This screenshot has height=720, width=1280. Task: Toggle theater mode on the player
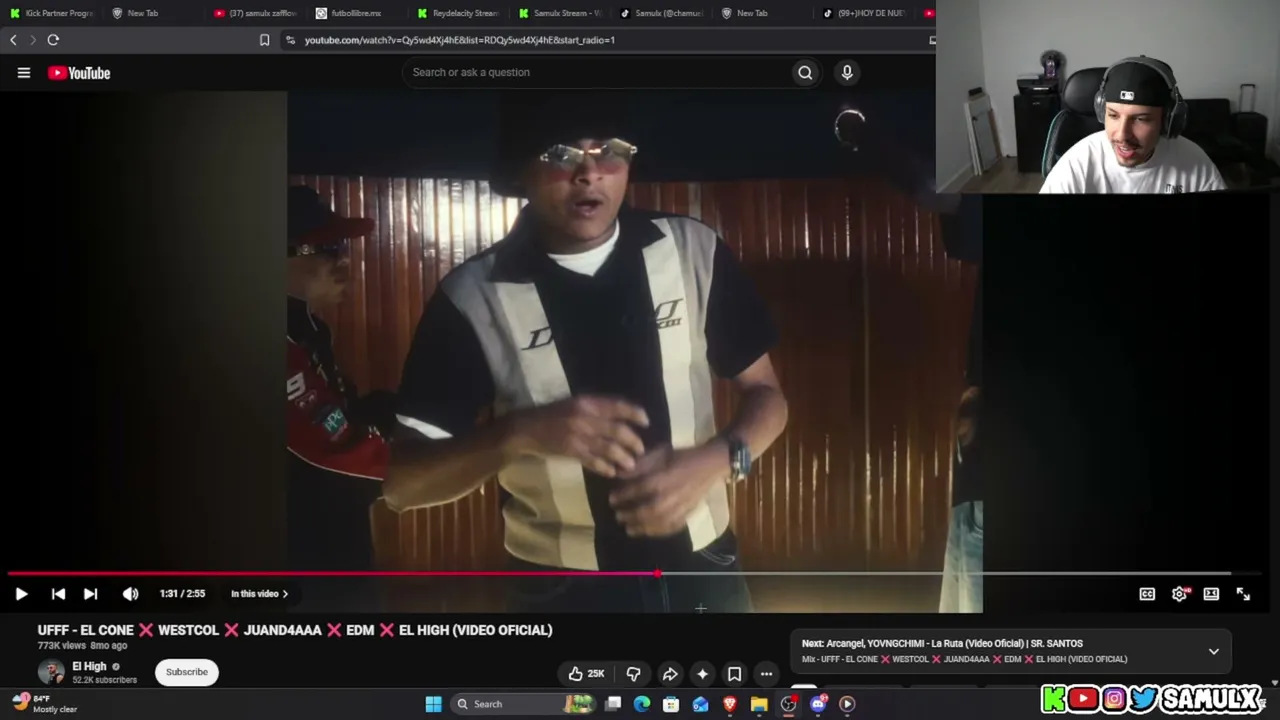pyautogui.click(x=1211, y=594)
